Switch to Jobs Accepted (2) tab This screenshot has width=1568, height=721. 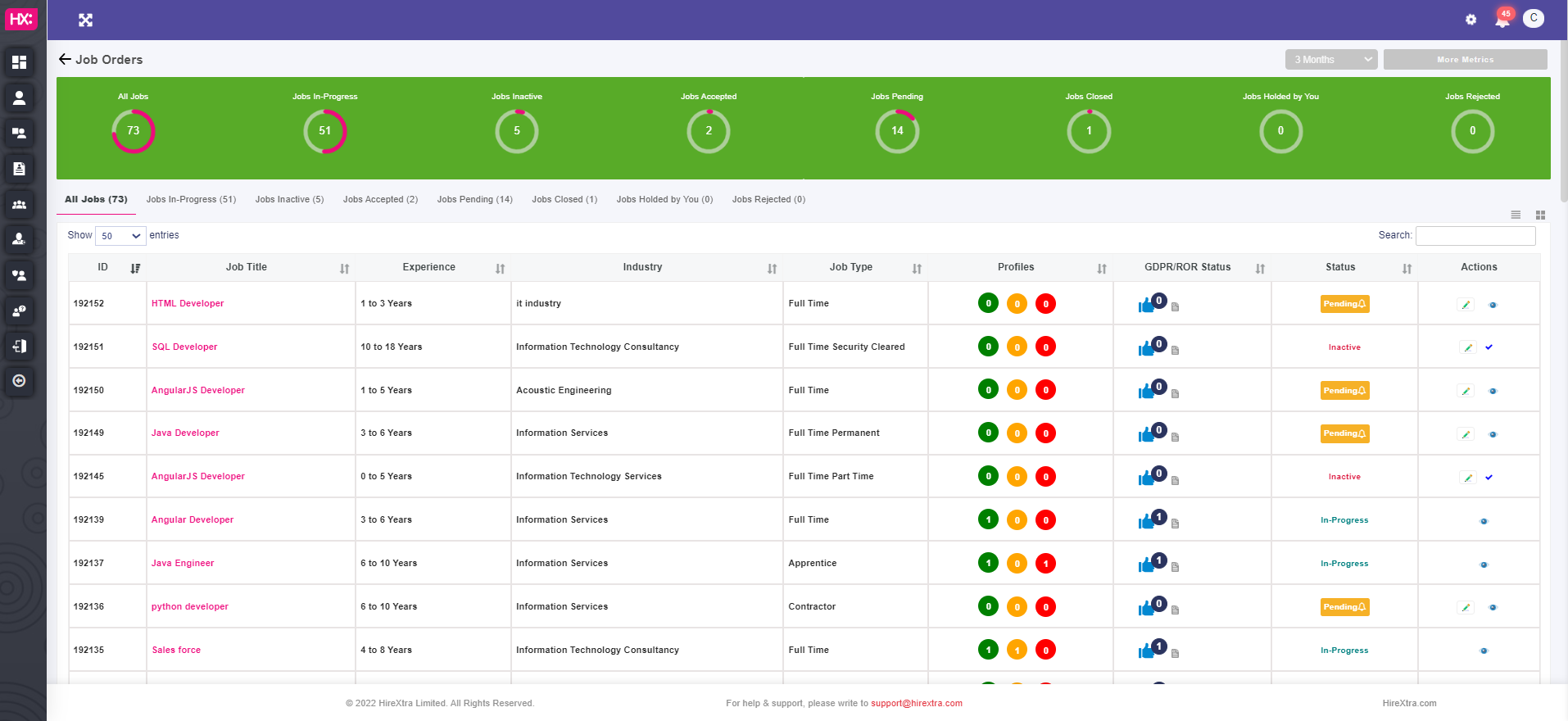click(x=380, y=199)
